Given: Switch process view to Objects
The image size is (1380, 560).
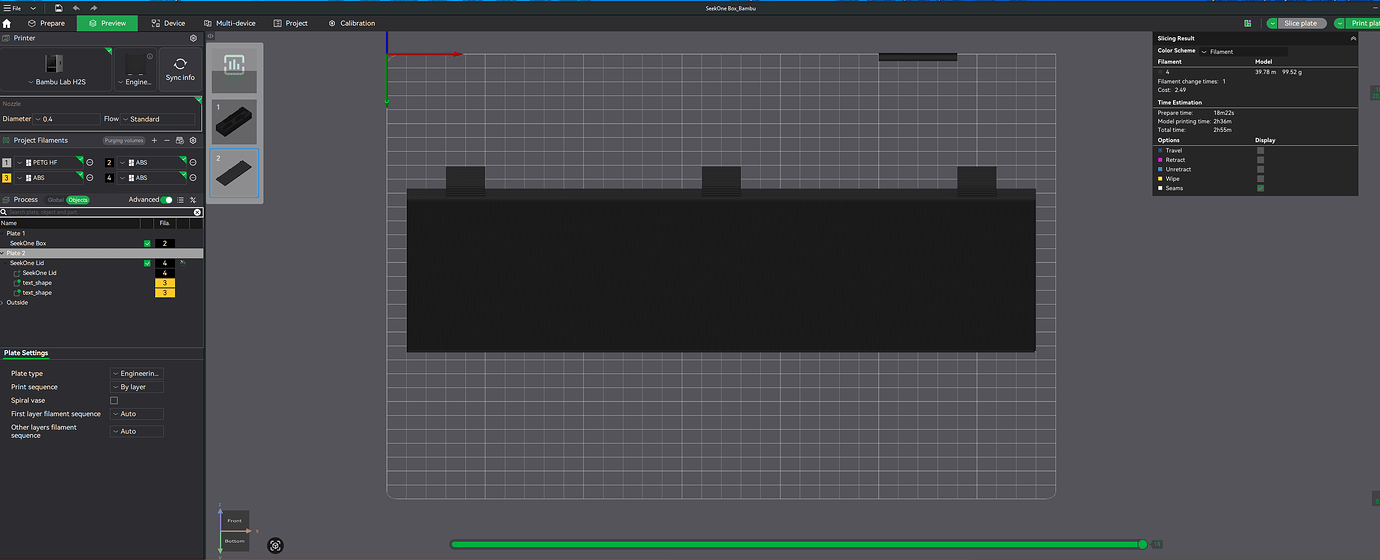Looking at the screenshot, I should tap(78, 200).
